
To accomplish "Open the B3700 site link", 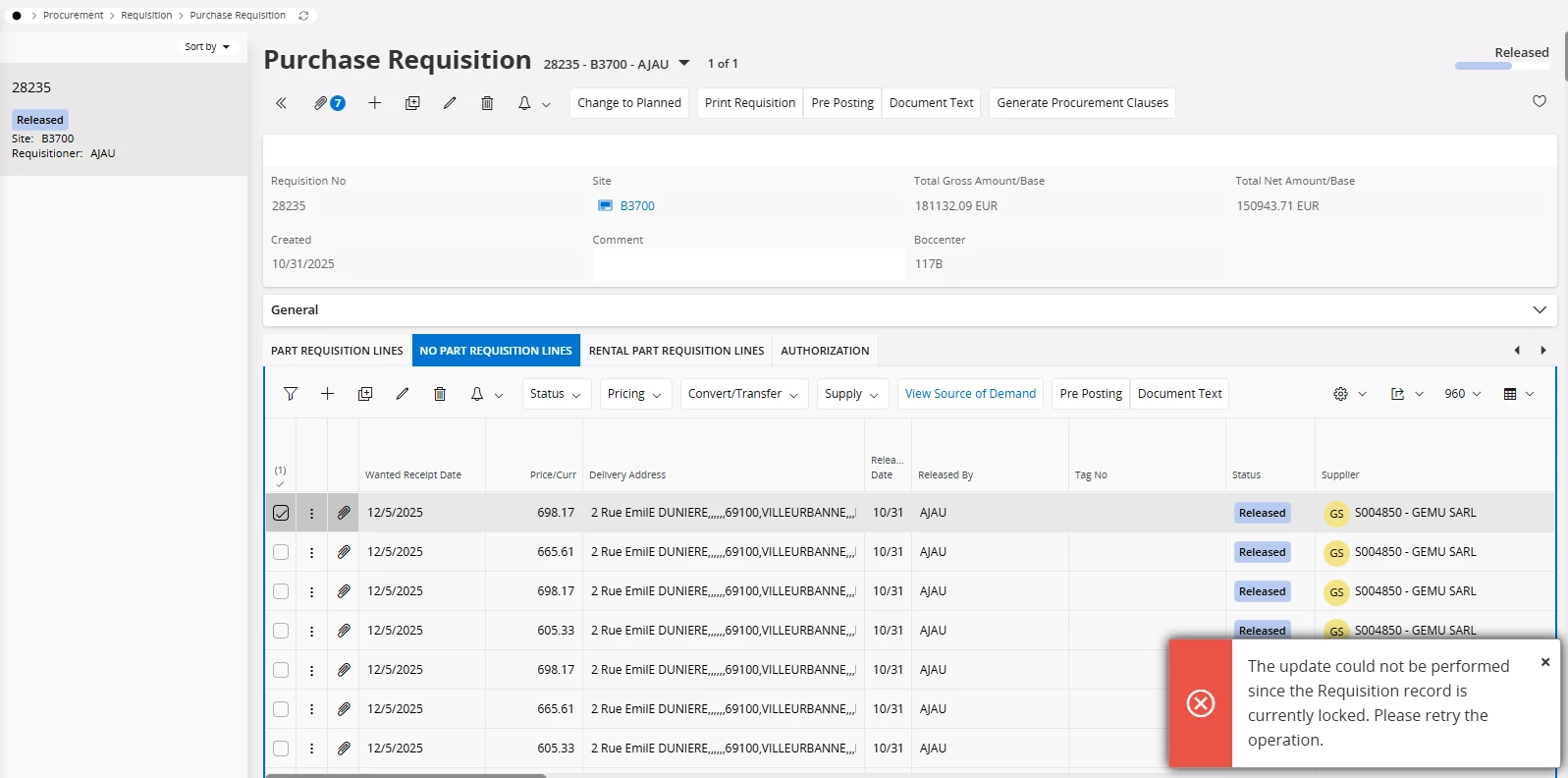I will pyautogui.click(x=637, y=206).
